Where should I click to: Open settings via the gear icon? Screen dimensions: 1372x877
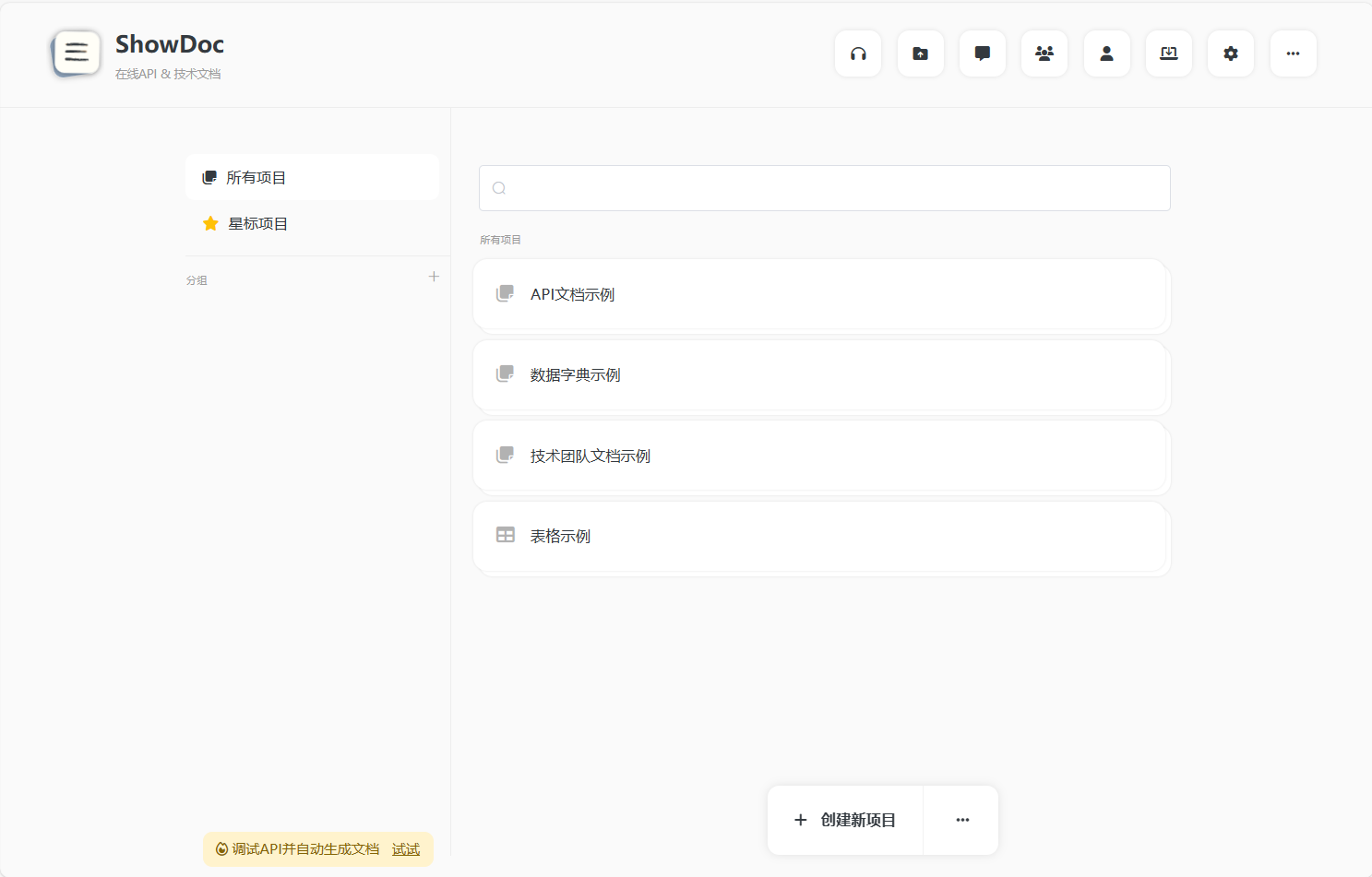point(1230,53)
